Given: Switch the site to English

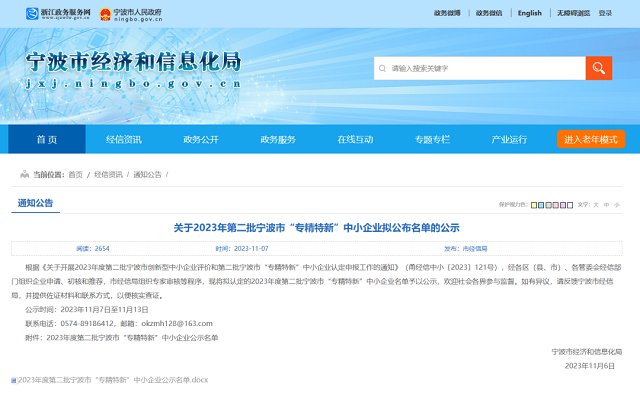Looking at the screenshot, I should (530, 13).
